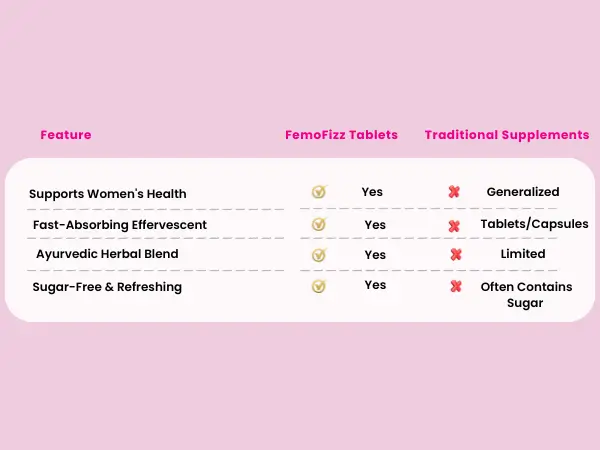This screenshot has width=600, height=450.
Task: Click the checkmark icon in Sugar-Free & Refreshing row
Action: coord(319,286)
